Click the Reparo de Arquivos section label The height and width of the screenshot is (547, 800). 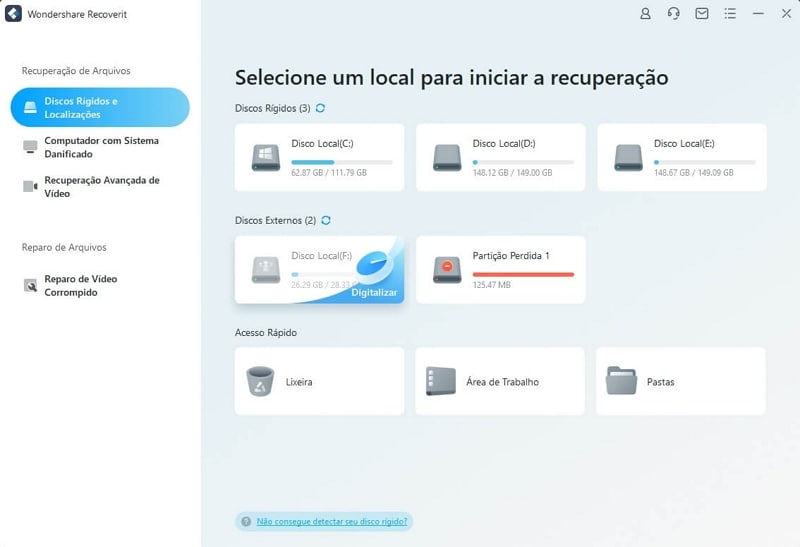[x=64, y=247]
